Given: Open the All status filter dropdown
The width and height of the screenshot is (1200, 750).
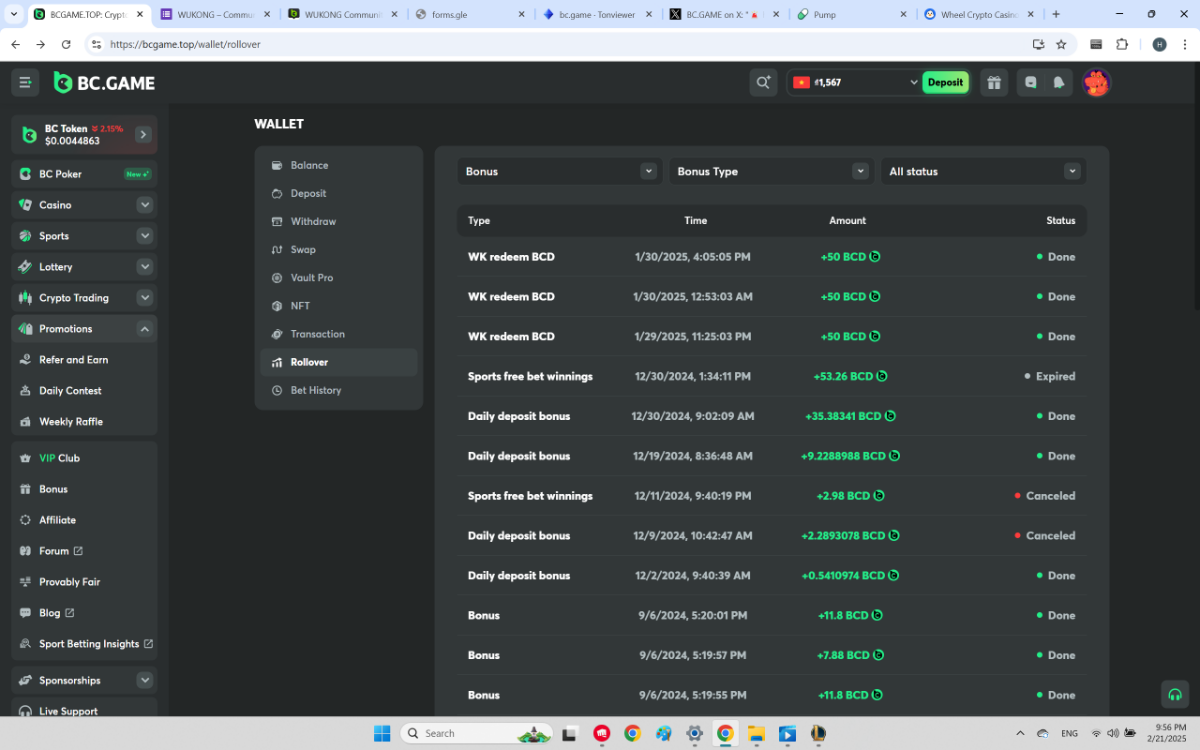Looking at the screenshot, I should (x=983, y=172).
